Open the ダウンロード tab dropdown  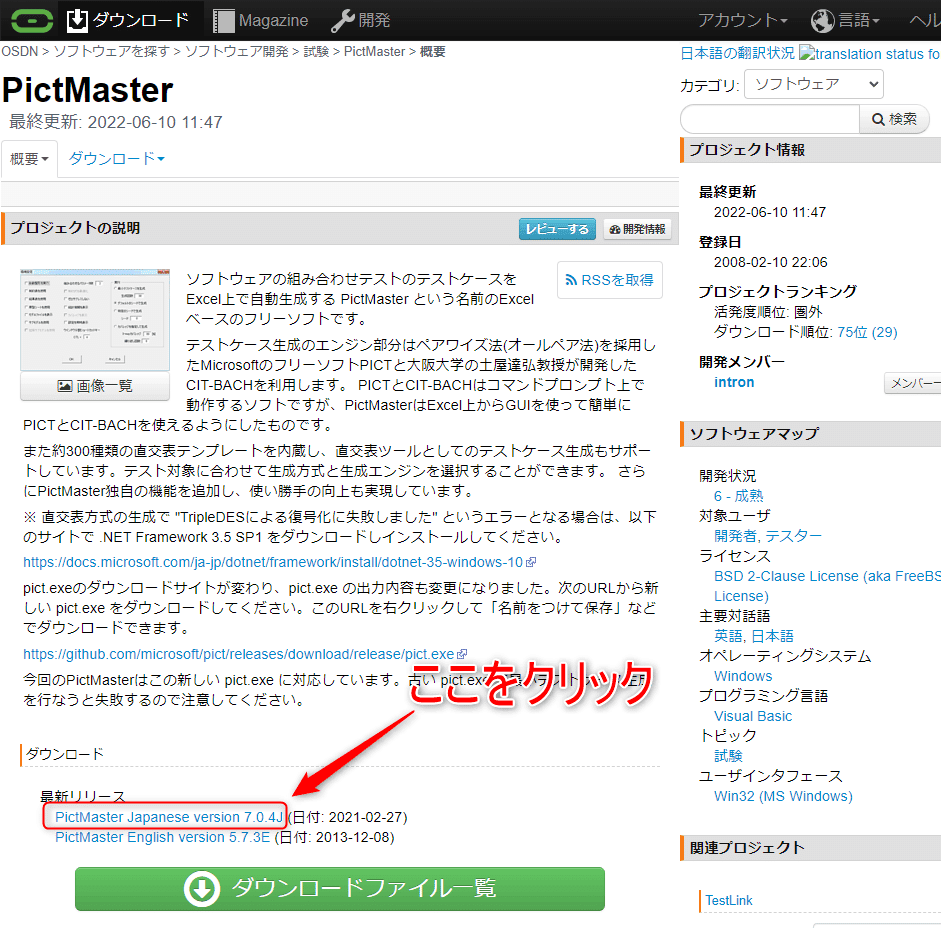[116, 159]
